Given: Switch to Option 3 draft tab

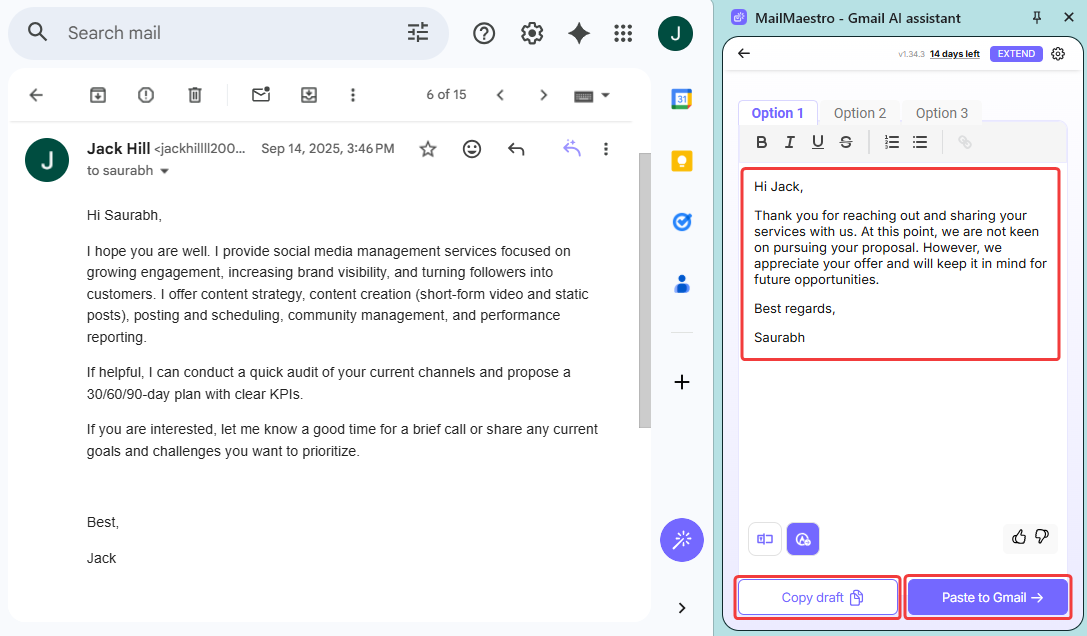Looking at the screenshot, I should [x=941, y=113].
